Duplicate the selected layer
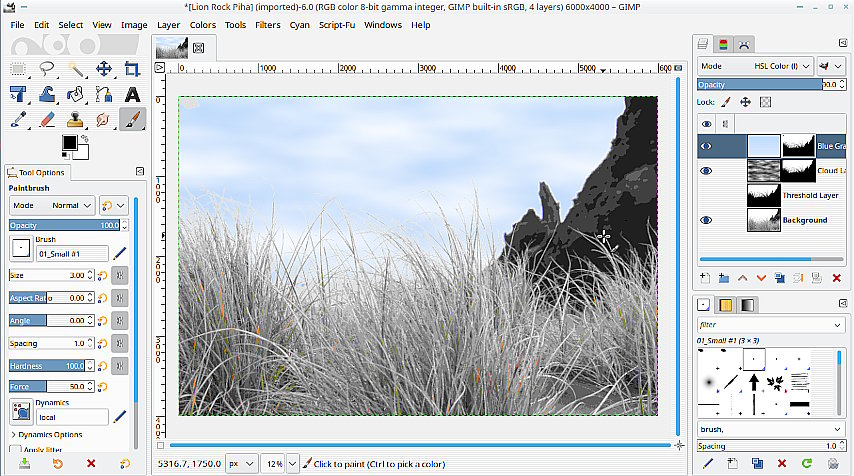854x476 pixels. point(780,278)
